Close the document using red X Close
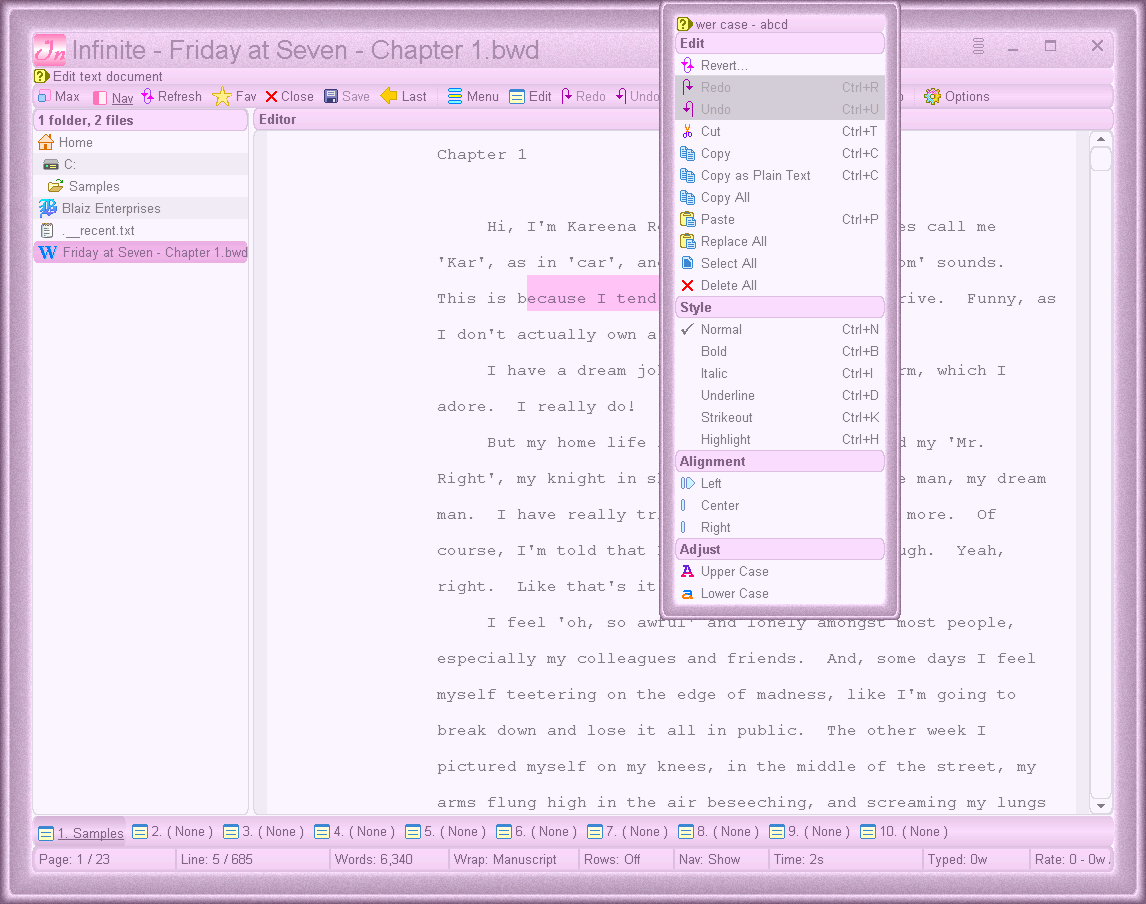Image resolution: width=1146 pixels, height=904 pixels. tap(289, 96)
